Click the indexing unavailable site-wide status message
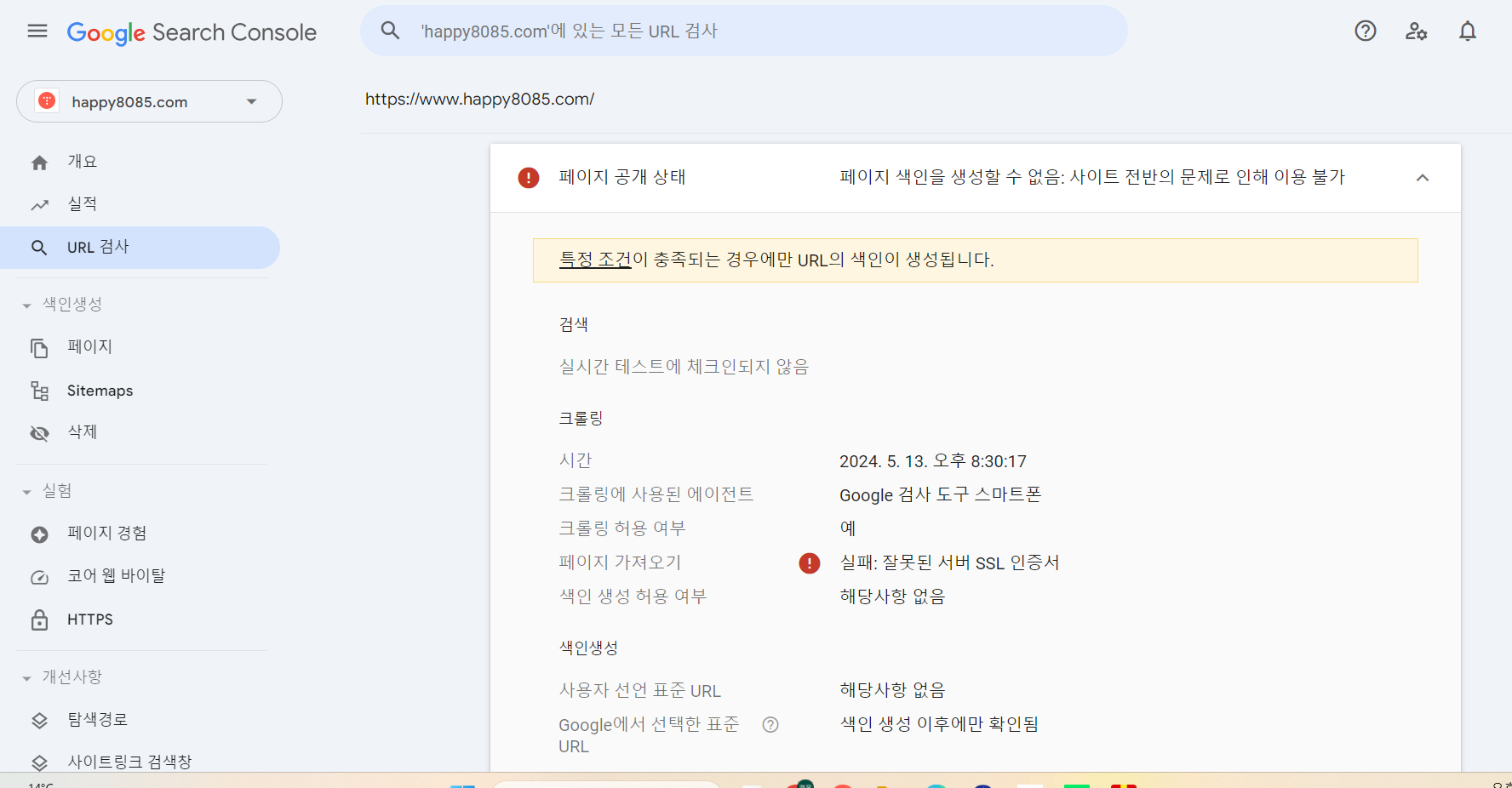This screenshot has width=1512, height=788. [x=1092, y=177]
